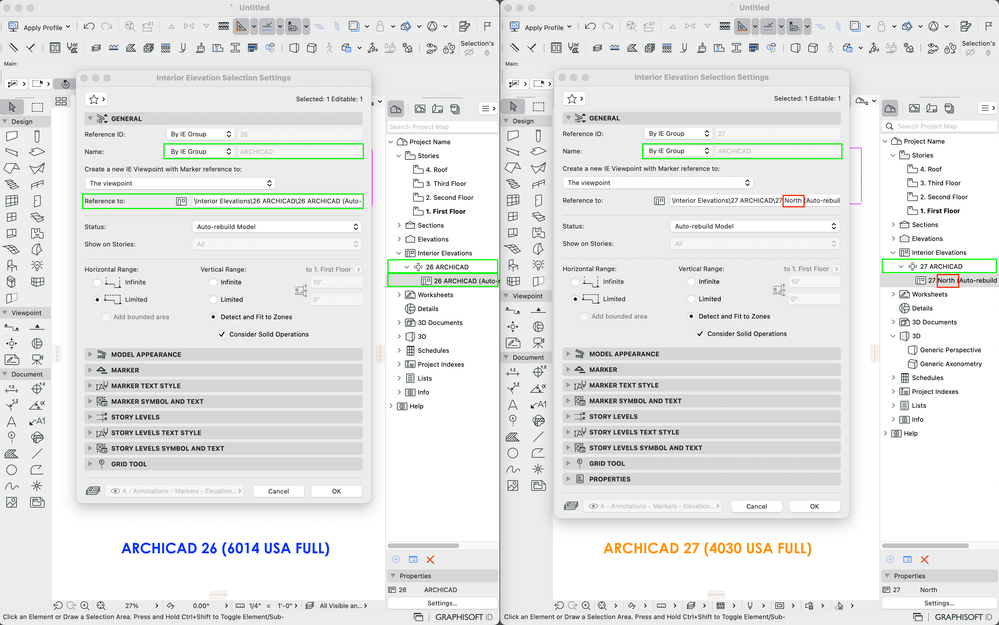Viewport: 999px width, 625px height.
Task: Open the layer dropdown at the bottom of the right ARCHICAD 27 dialog
Action: tap(654, 506)
